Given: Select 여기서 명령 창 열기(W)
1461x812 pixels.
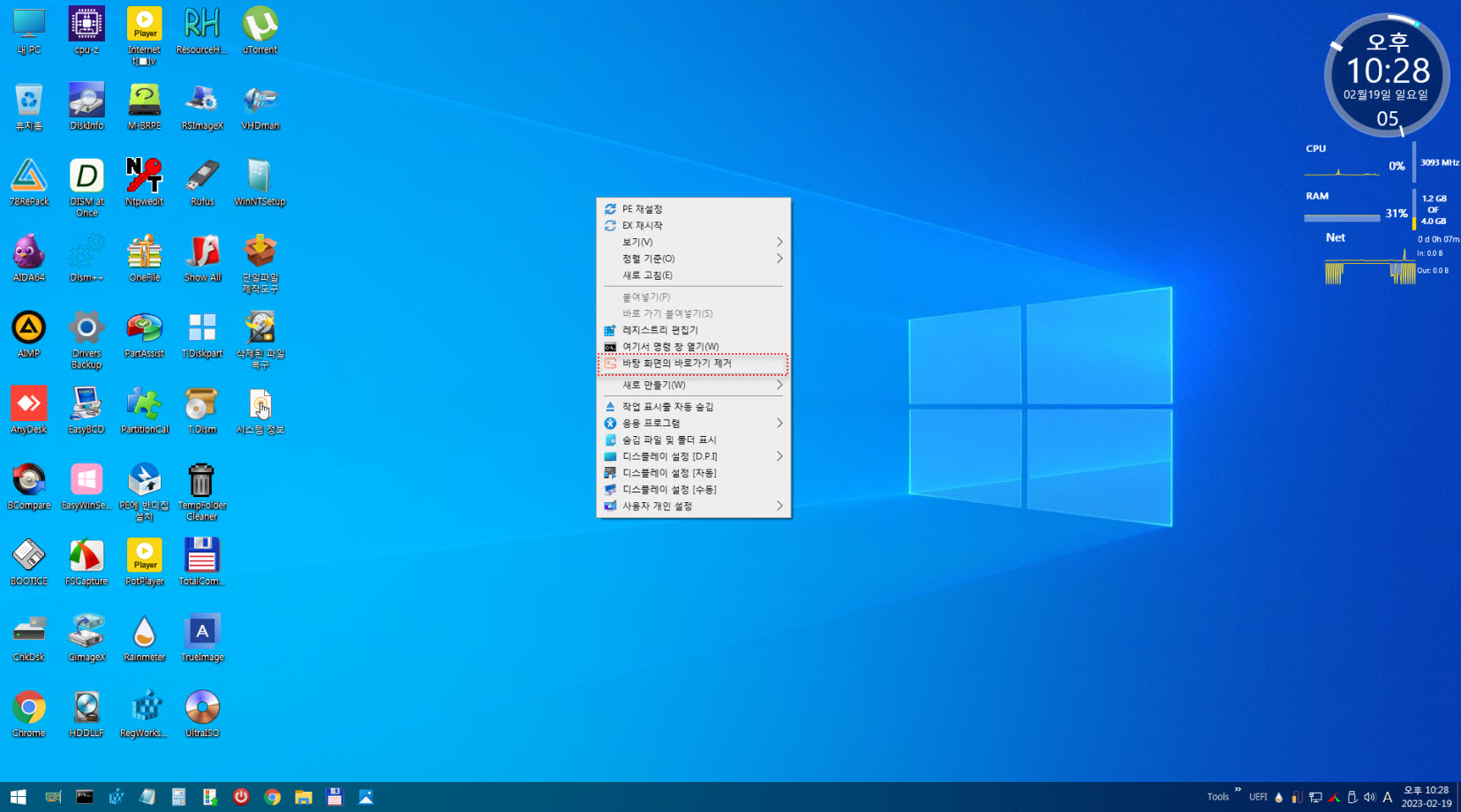Looking at the screenshot, I should [693, 347].
